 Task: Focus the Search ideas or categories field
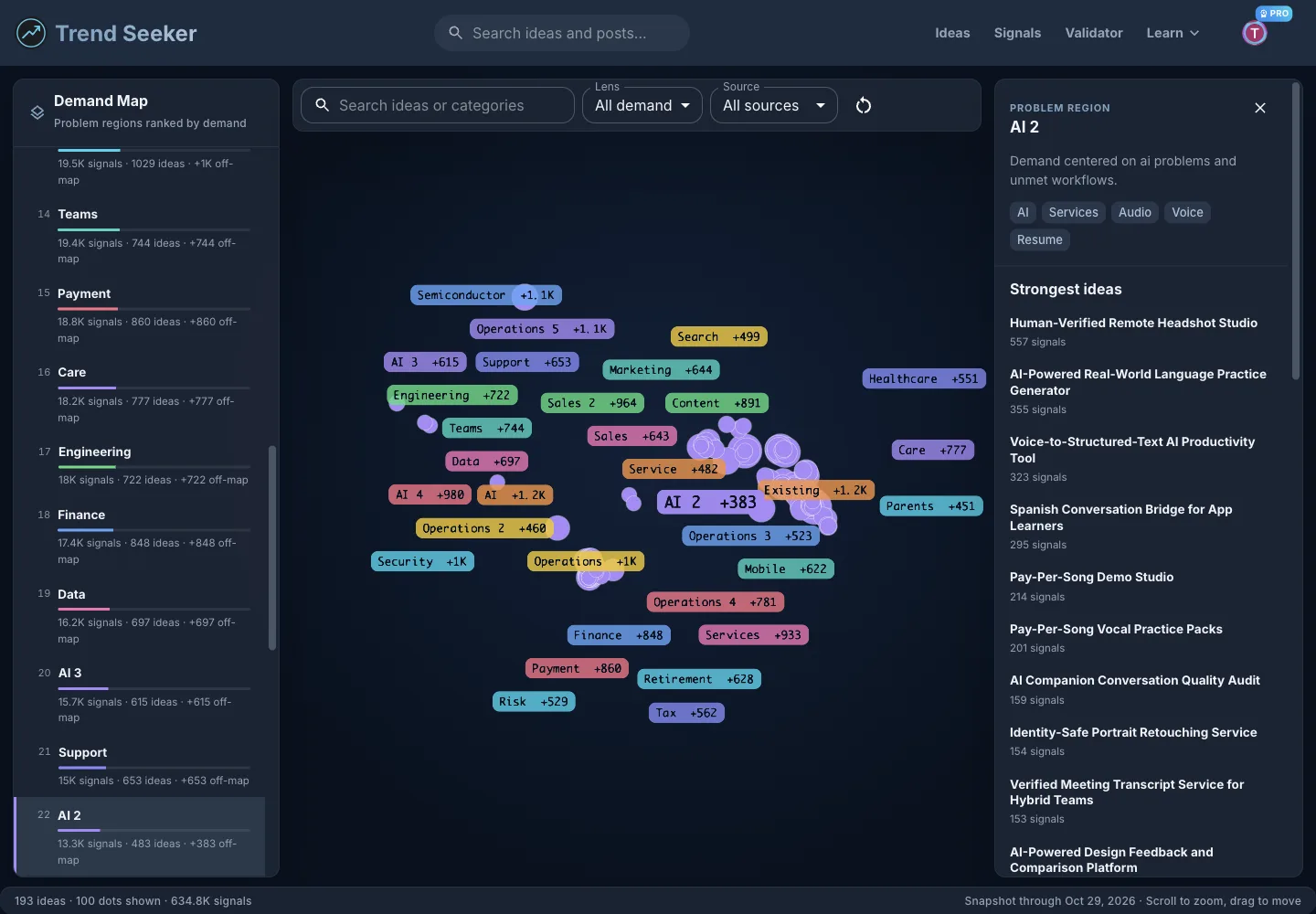point(439,105)
